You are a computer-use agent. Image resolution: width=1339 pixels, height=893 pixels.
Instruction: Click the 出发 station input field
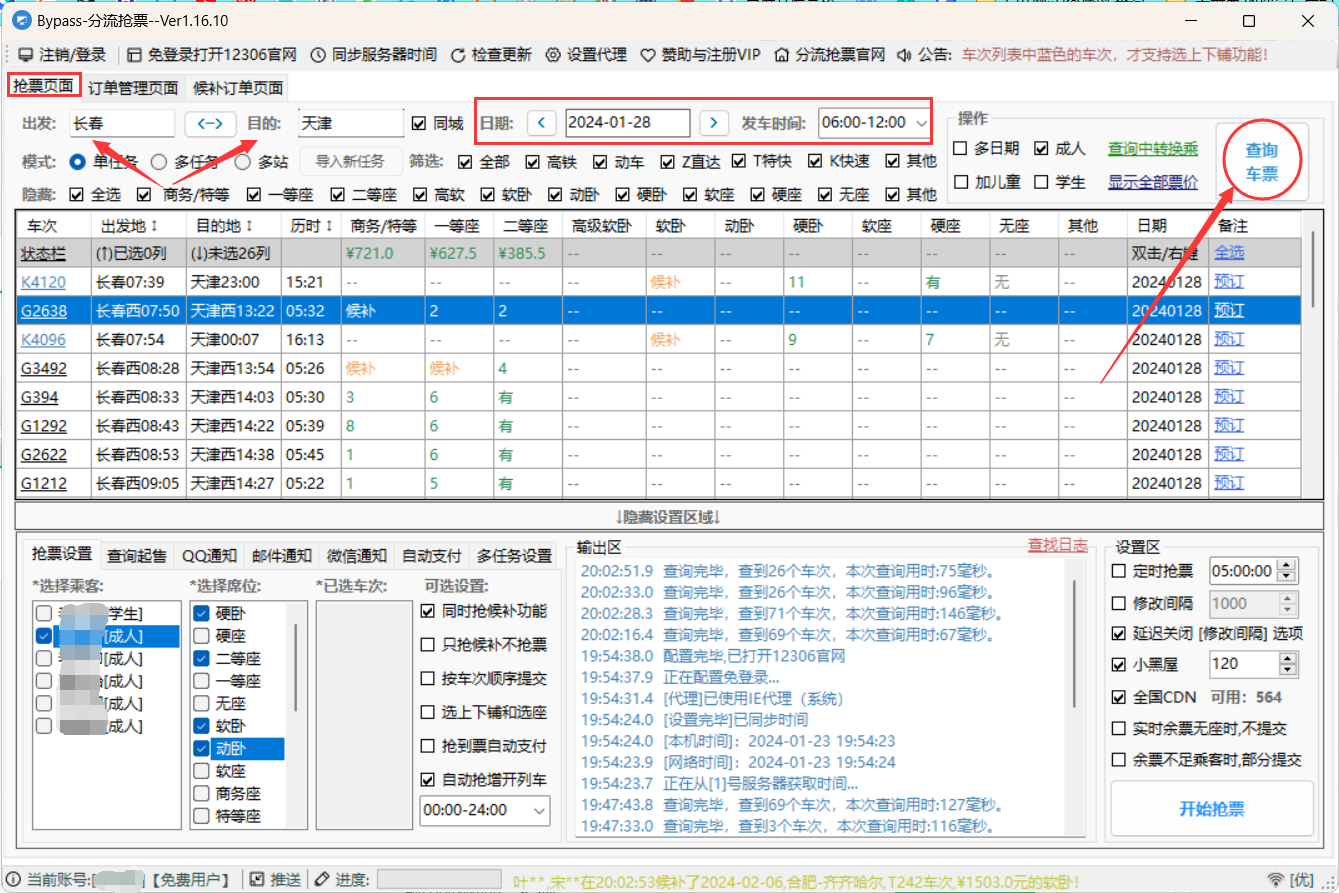(122, 123)
